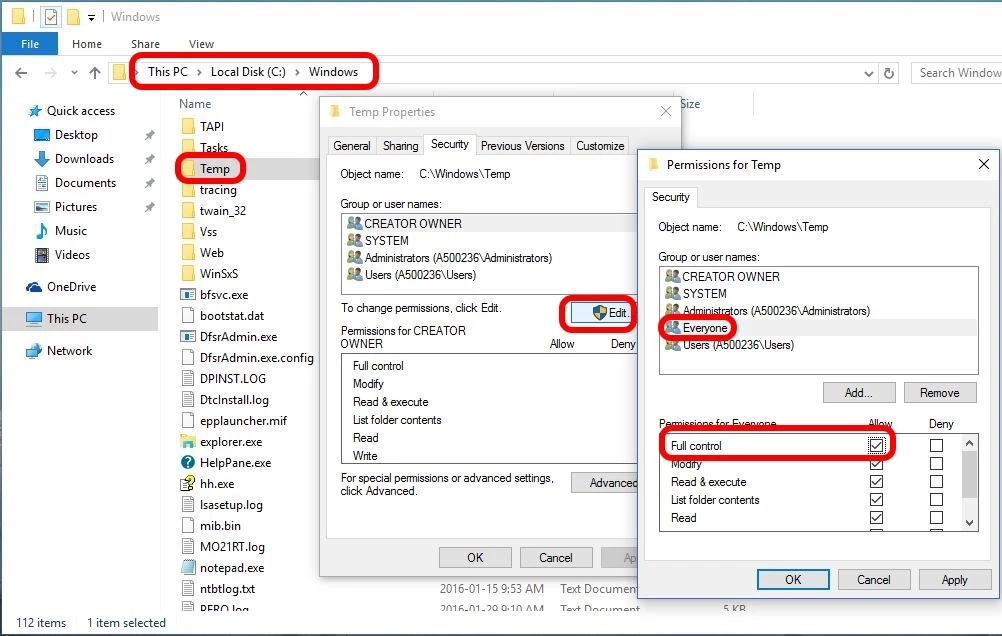Click the bfsvc.exe file icon

pos(188,295)
